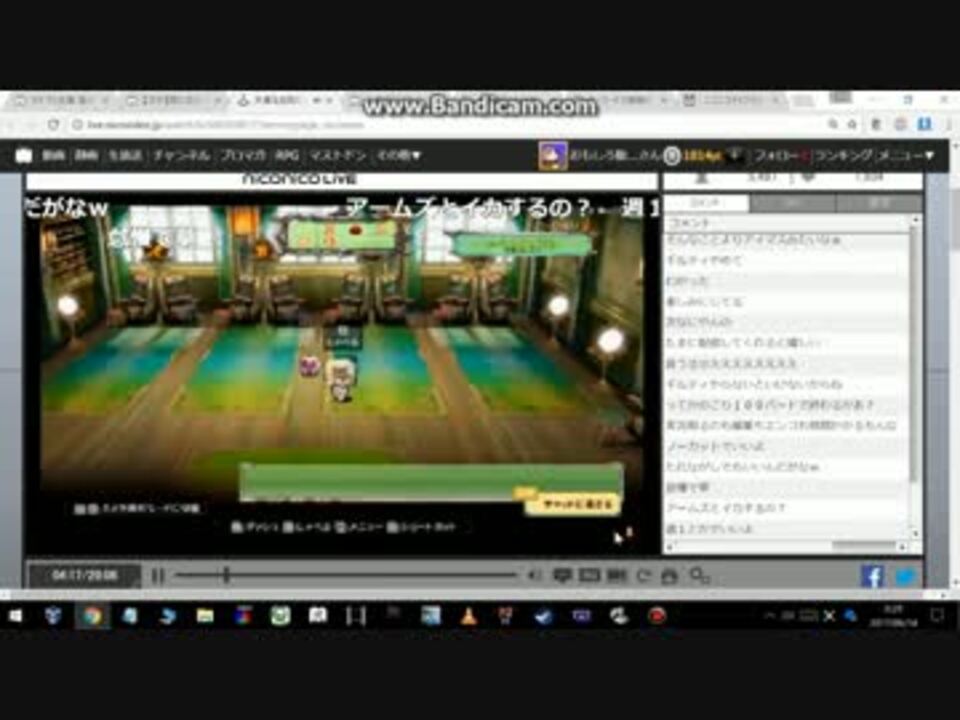Open VLC cone icon on taskbar
The width and height of the screenshot is (960, 720).
468,616
